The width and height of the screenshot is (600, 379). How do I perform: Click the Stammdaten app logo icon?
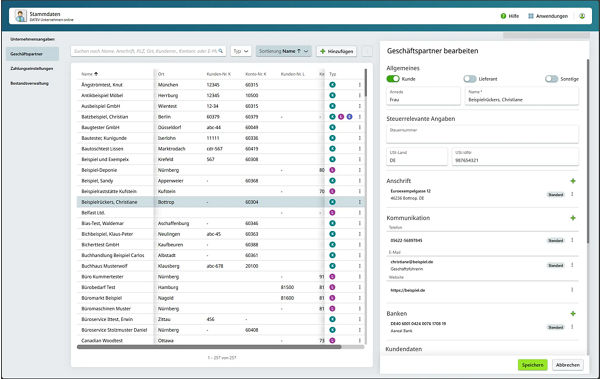[x=20, y=16]
